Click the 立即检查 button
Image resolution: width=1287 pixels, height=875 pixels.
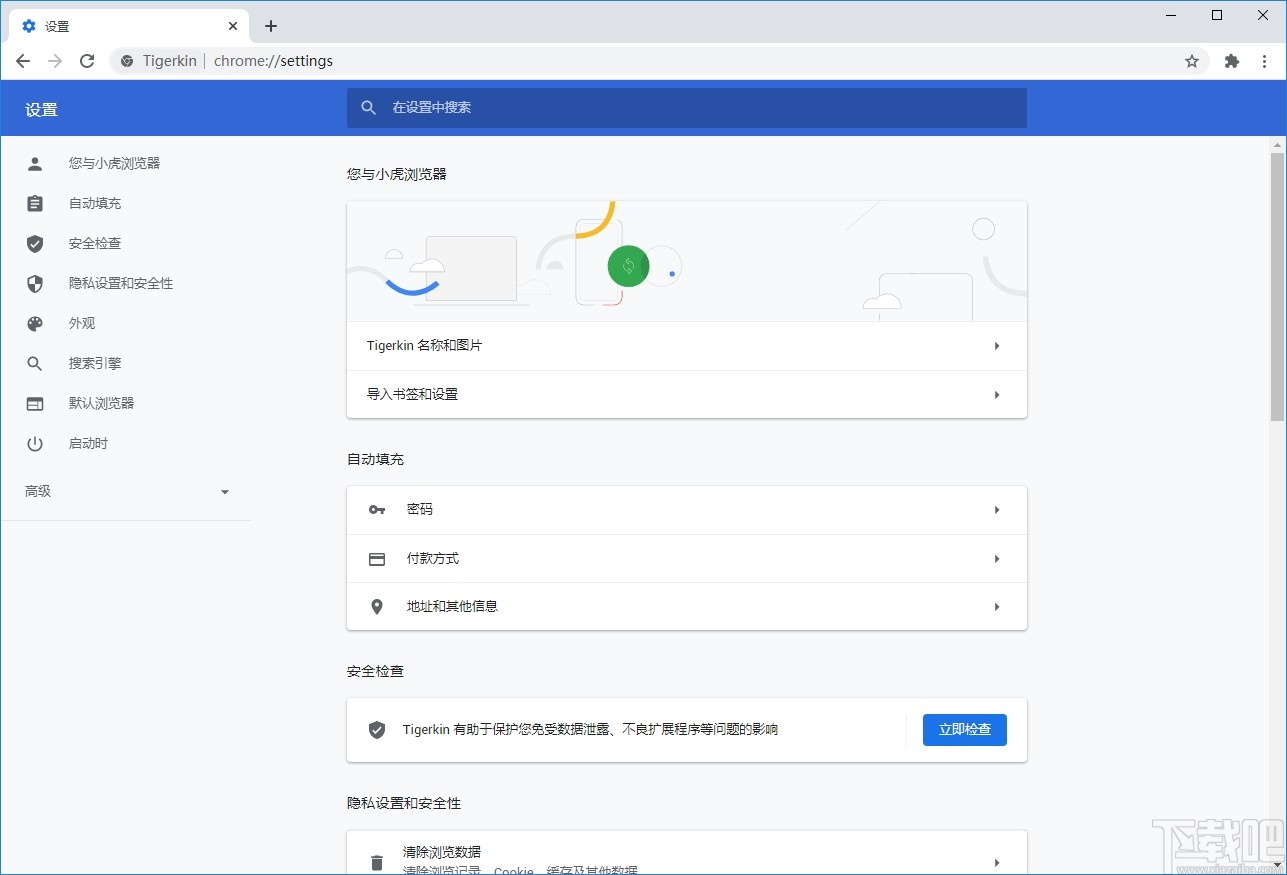coord(963,730)
